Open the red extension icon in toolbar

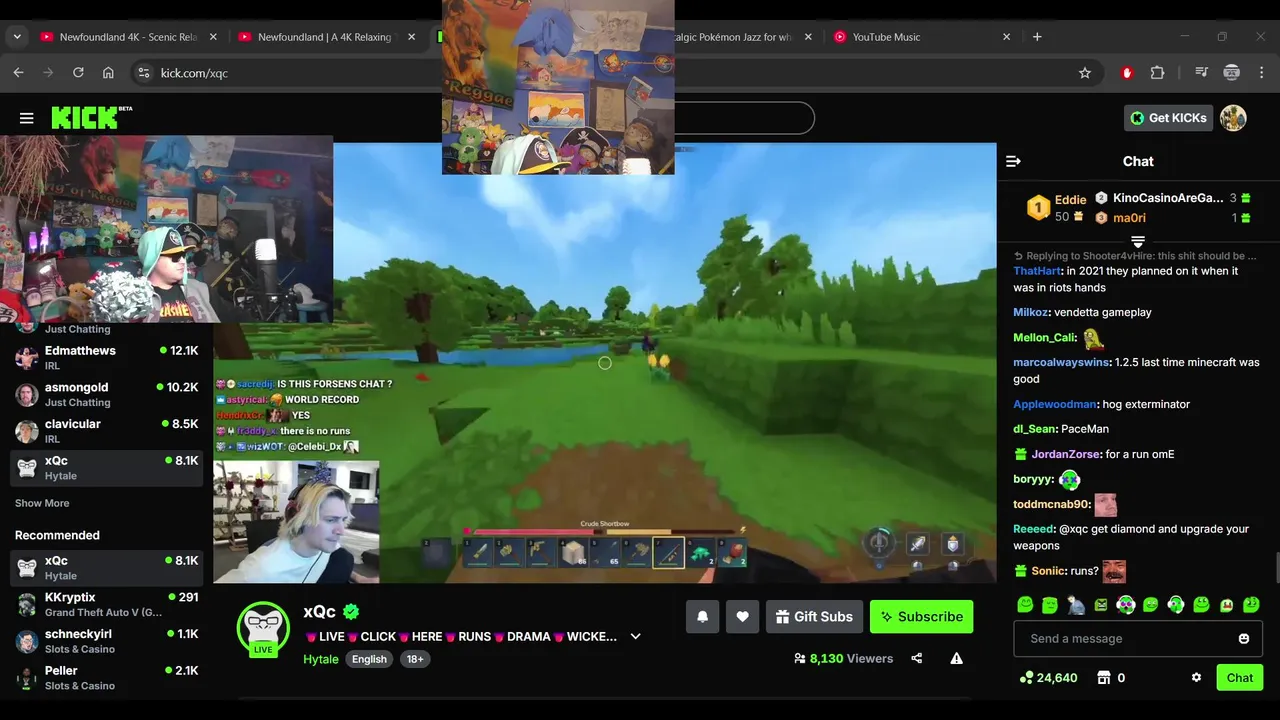point(1127,73)
